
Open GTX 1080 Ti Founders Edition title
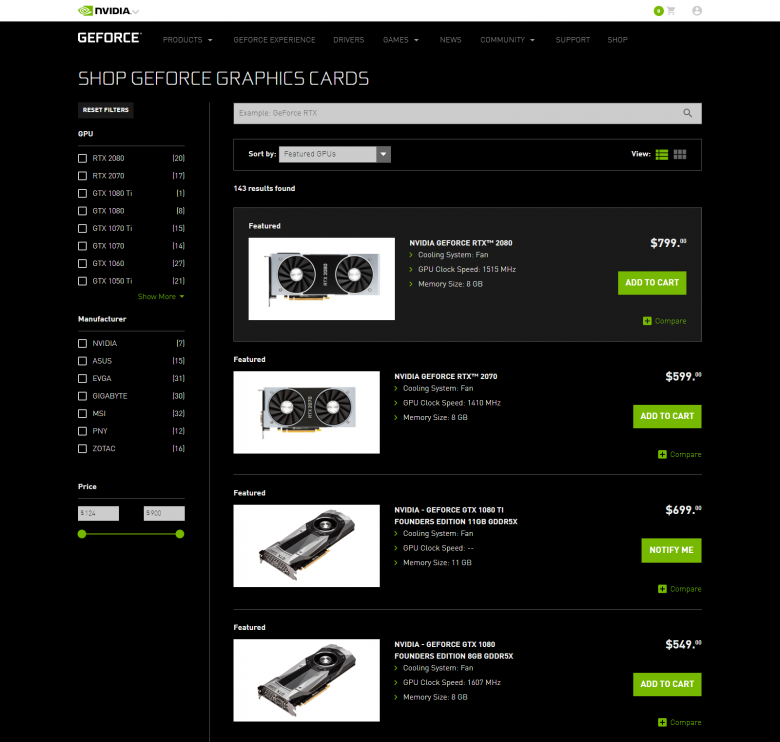(456, 516)
